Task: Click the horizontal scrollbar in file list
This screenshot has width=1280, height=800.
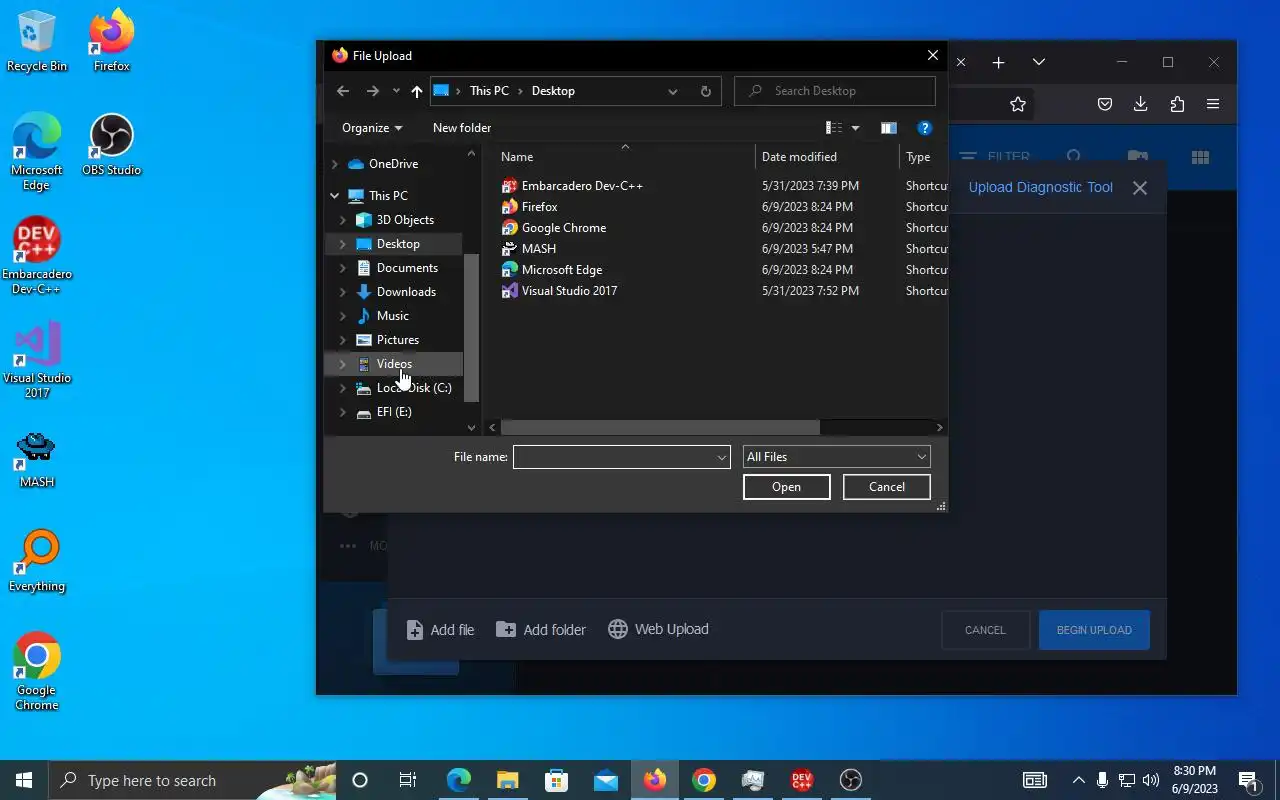Action: tap(660, 428)
